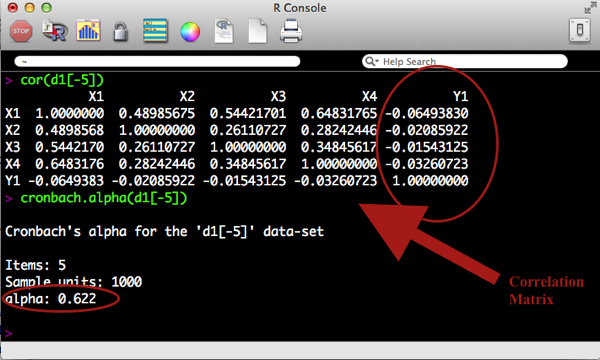Image resolution: width=600 pixels, height=360 pixels.
Task: Click the X4 column header
Action: click(x=369, y=96)
